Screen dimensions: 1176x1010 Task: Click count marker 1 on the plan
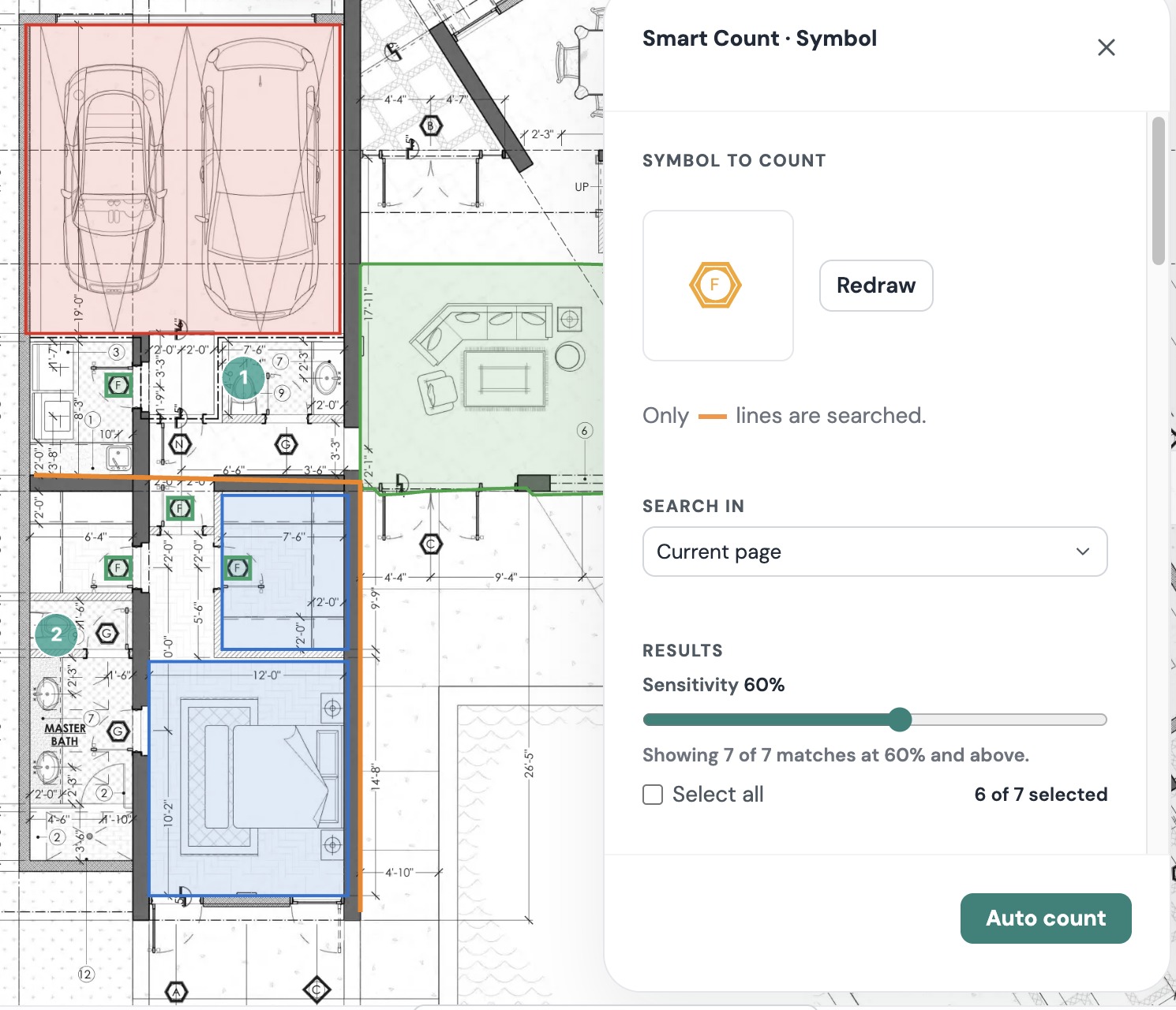244,378
